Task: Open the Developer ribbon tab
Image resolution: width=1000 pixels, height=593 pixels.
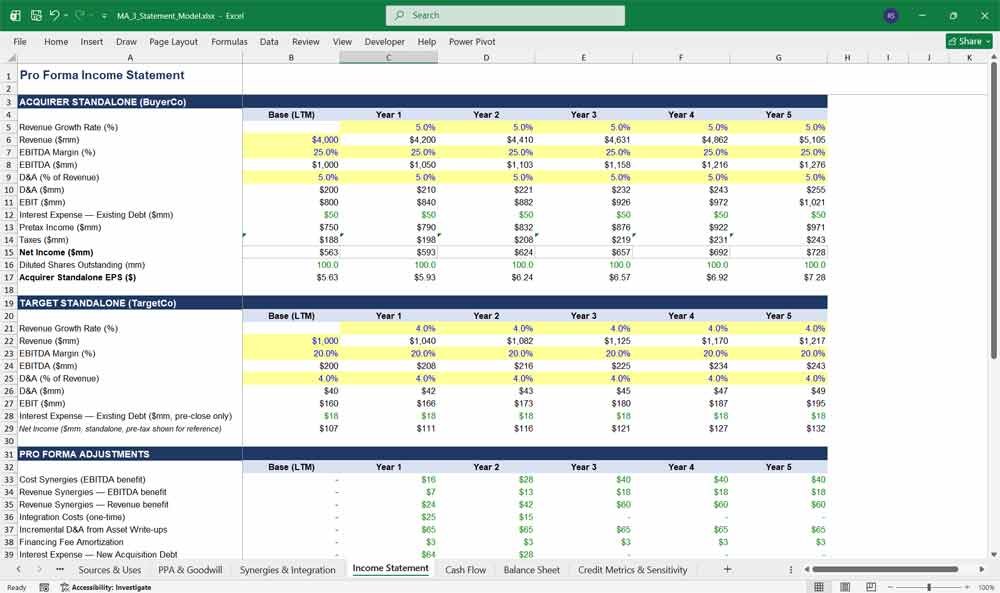Action: 385,41
